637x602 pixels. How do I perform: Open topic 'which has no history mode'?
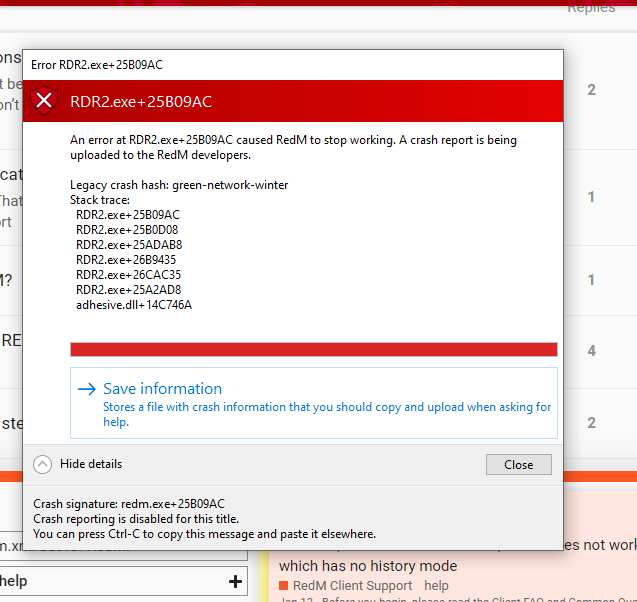pyautogui.click(x=368, y=566)
